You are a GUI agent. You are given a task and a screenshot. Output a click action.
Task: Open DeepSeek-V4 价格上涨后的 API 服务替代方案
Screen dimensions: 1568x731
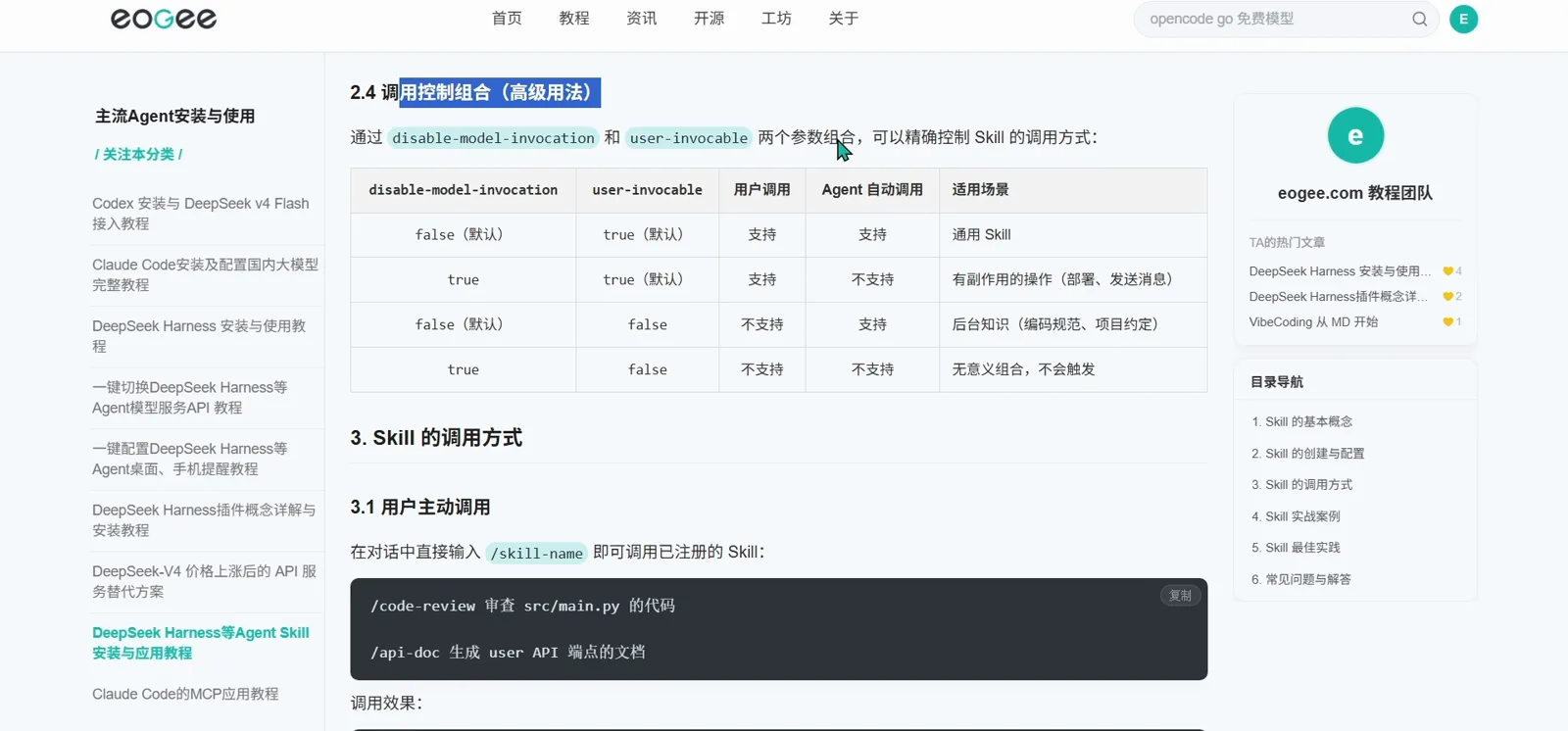(204, 581)
